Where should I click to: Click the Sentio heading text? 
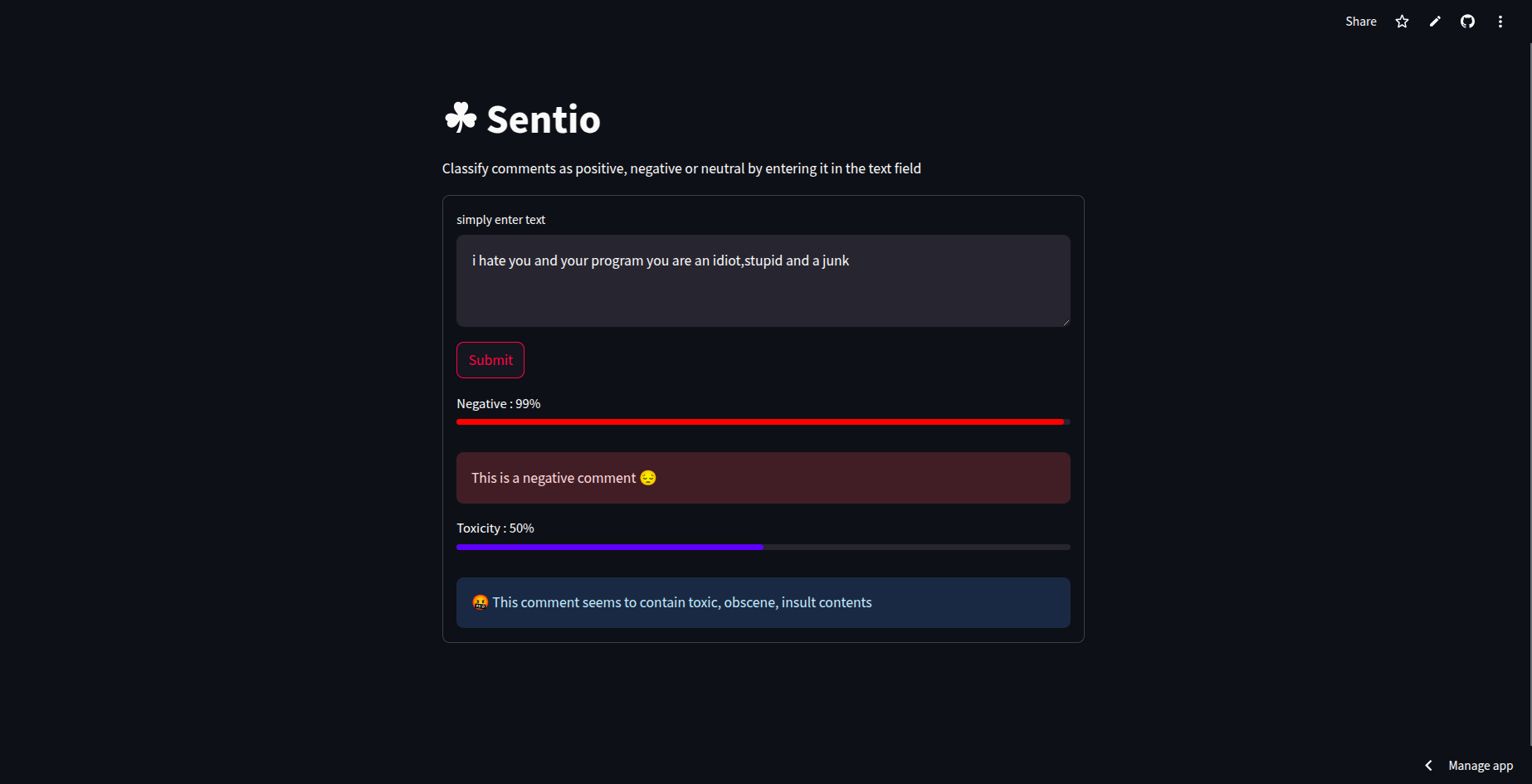coord(543,119)
